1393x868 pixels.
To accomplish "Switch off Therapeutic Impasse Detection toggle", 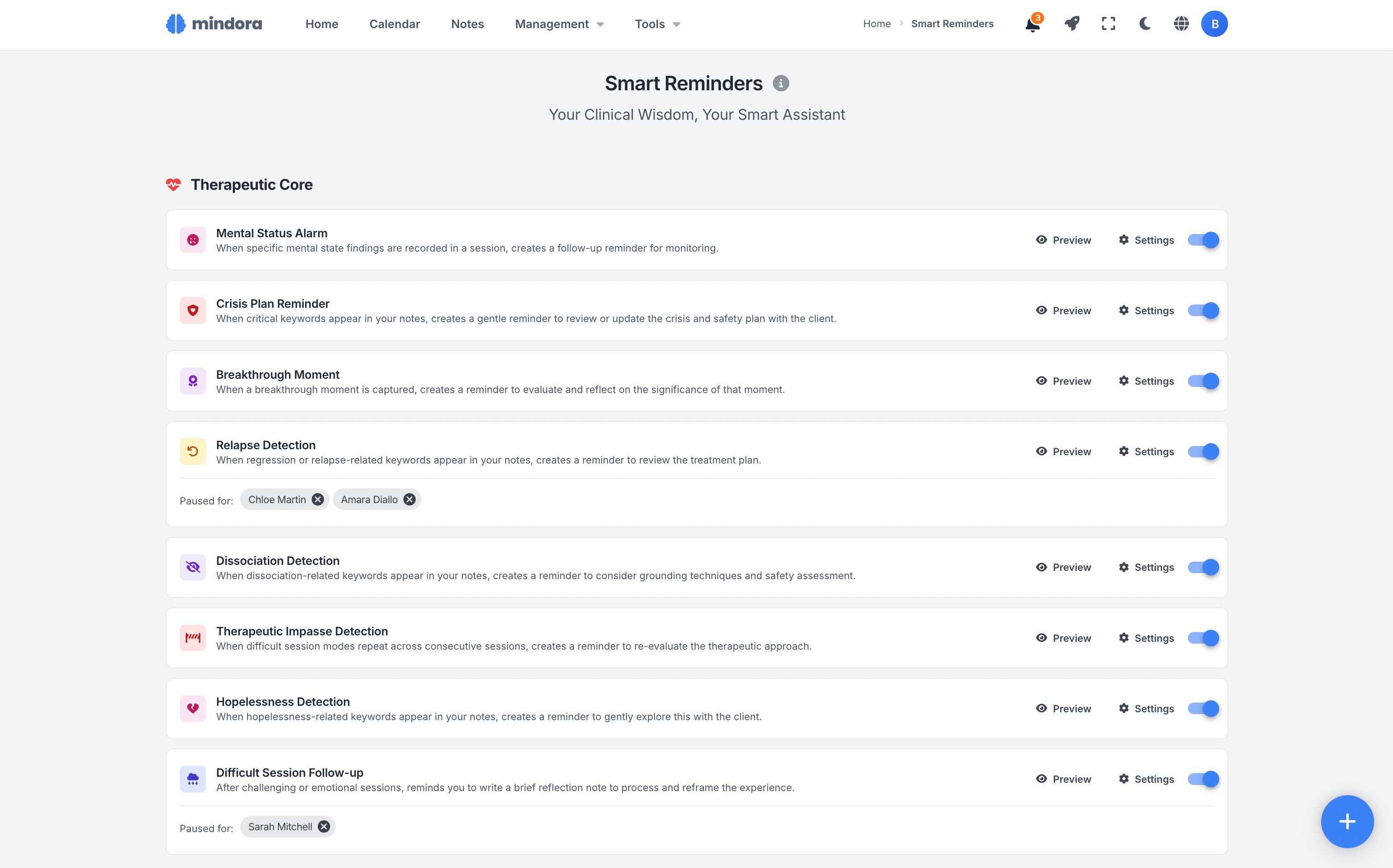I will (x=1203, y=638).
